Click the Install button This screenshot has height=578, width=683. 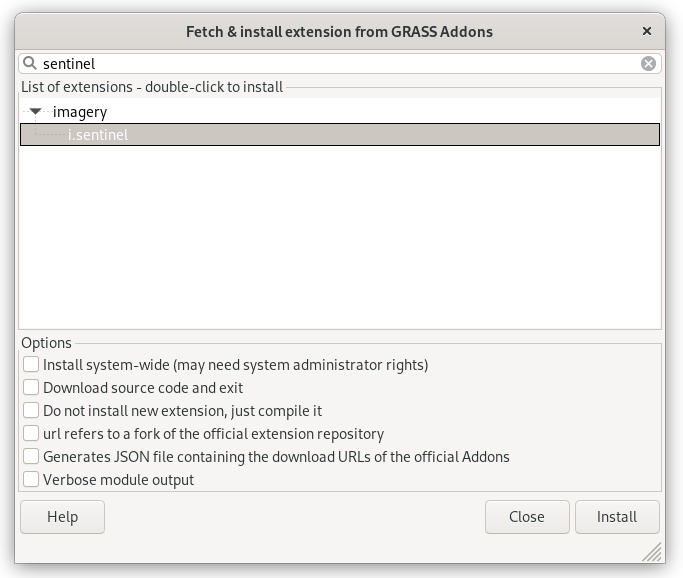pos(617,517)
